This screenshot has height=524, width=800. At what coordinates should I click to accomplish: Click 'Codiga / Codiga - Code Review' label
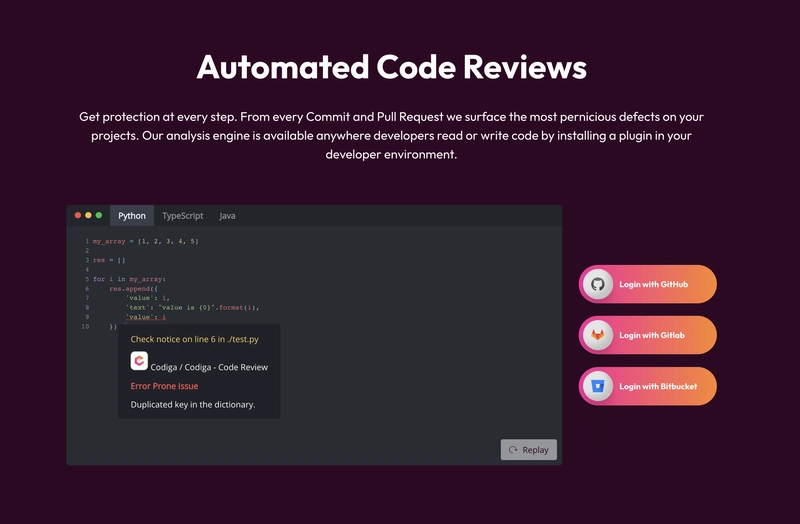click(209, 367)
